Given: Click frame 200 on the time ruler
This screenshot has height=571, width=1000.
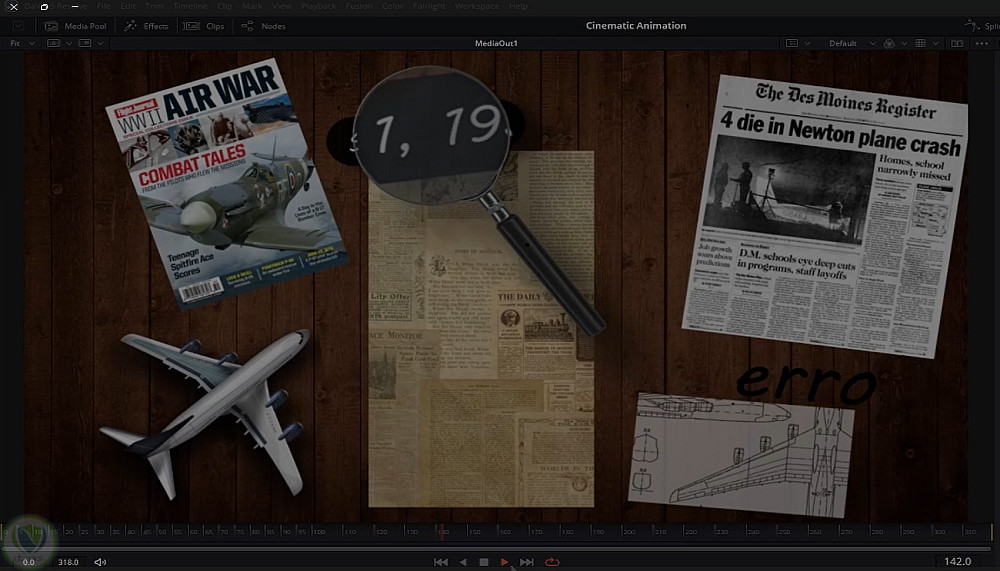Looking at the screenshot, I should click(x=628, y=531).
